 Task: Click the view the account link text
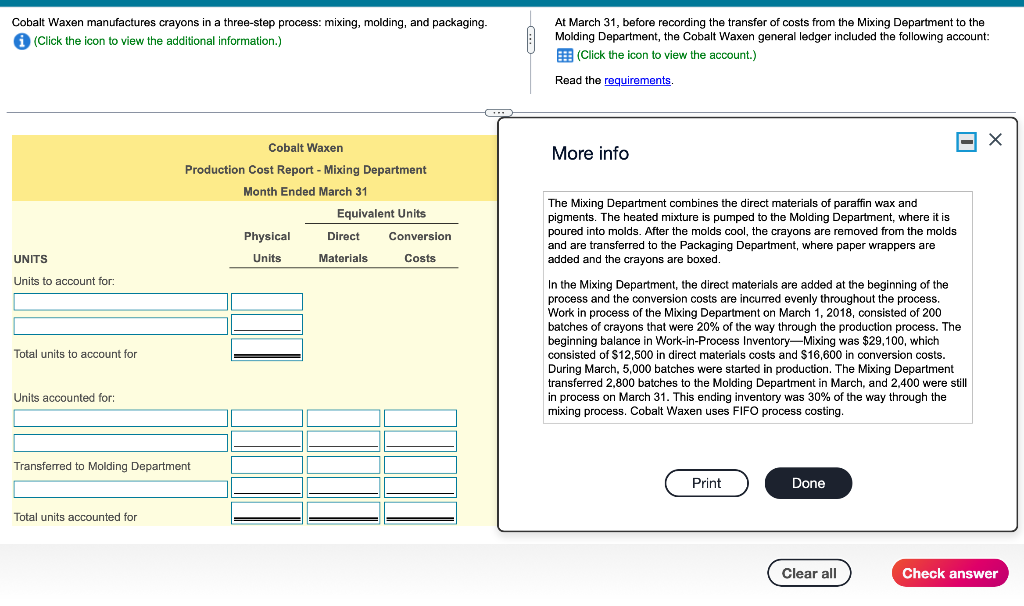tap(666, 56)
